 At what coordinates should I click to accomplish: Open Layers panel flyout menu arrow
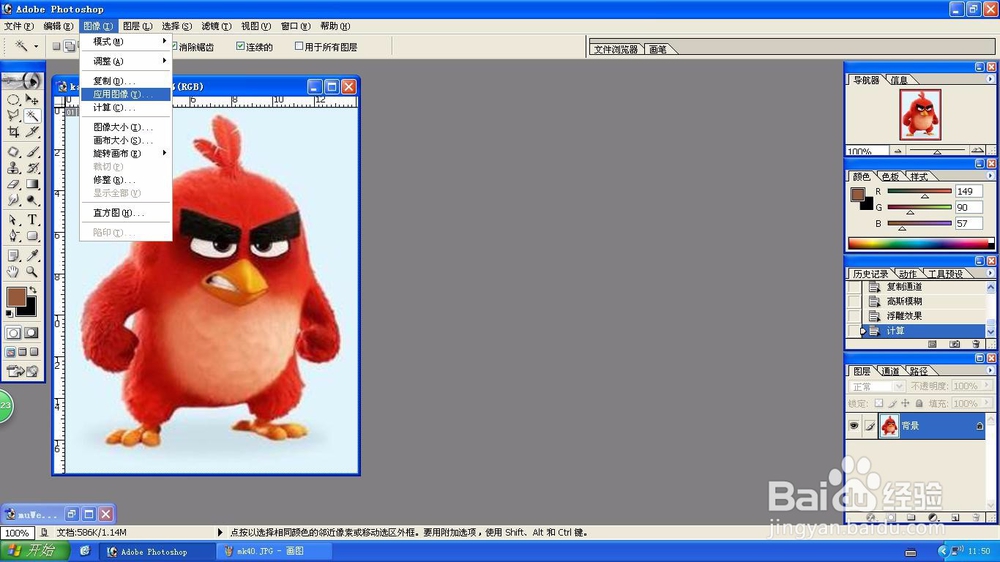990,370
